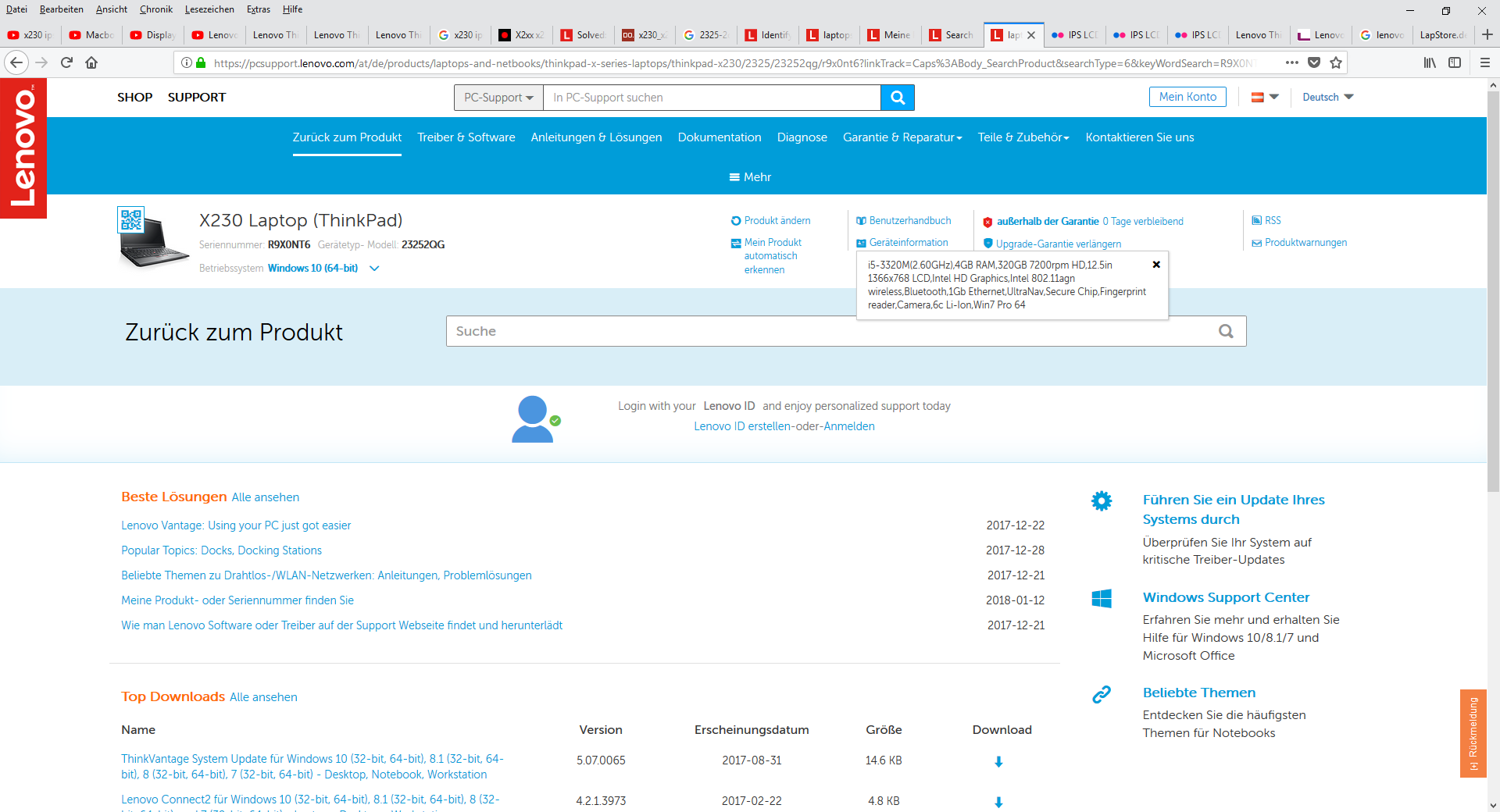
Task: Open the PC-Support search scope dropdown
Action: pos(498,98)
